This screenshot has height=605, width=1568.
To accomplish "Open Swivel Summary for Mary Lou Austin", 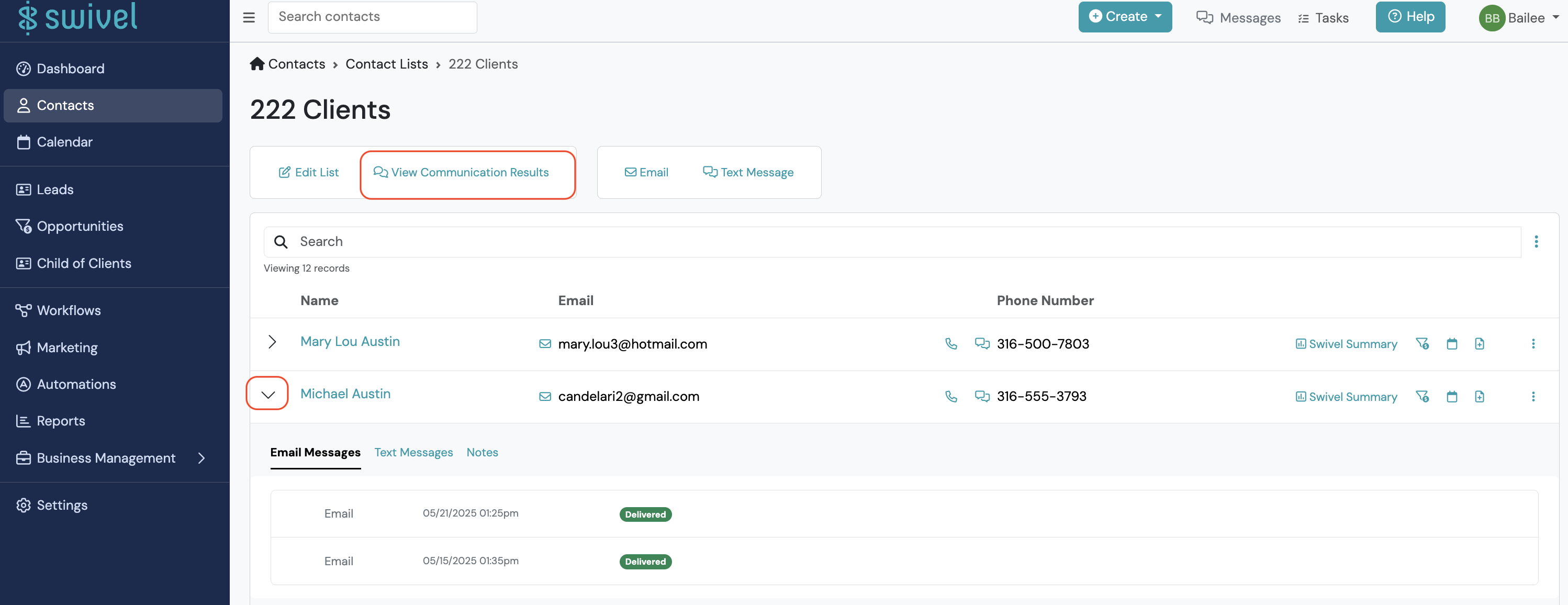I will pos(1346,344).
